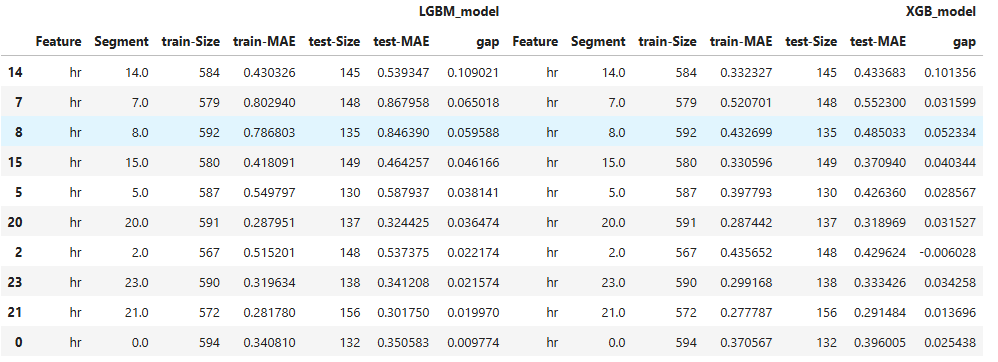Click the LGBM_model group header
Viewport: 998px width, 362px height.
pos(458,11)
